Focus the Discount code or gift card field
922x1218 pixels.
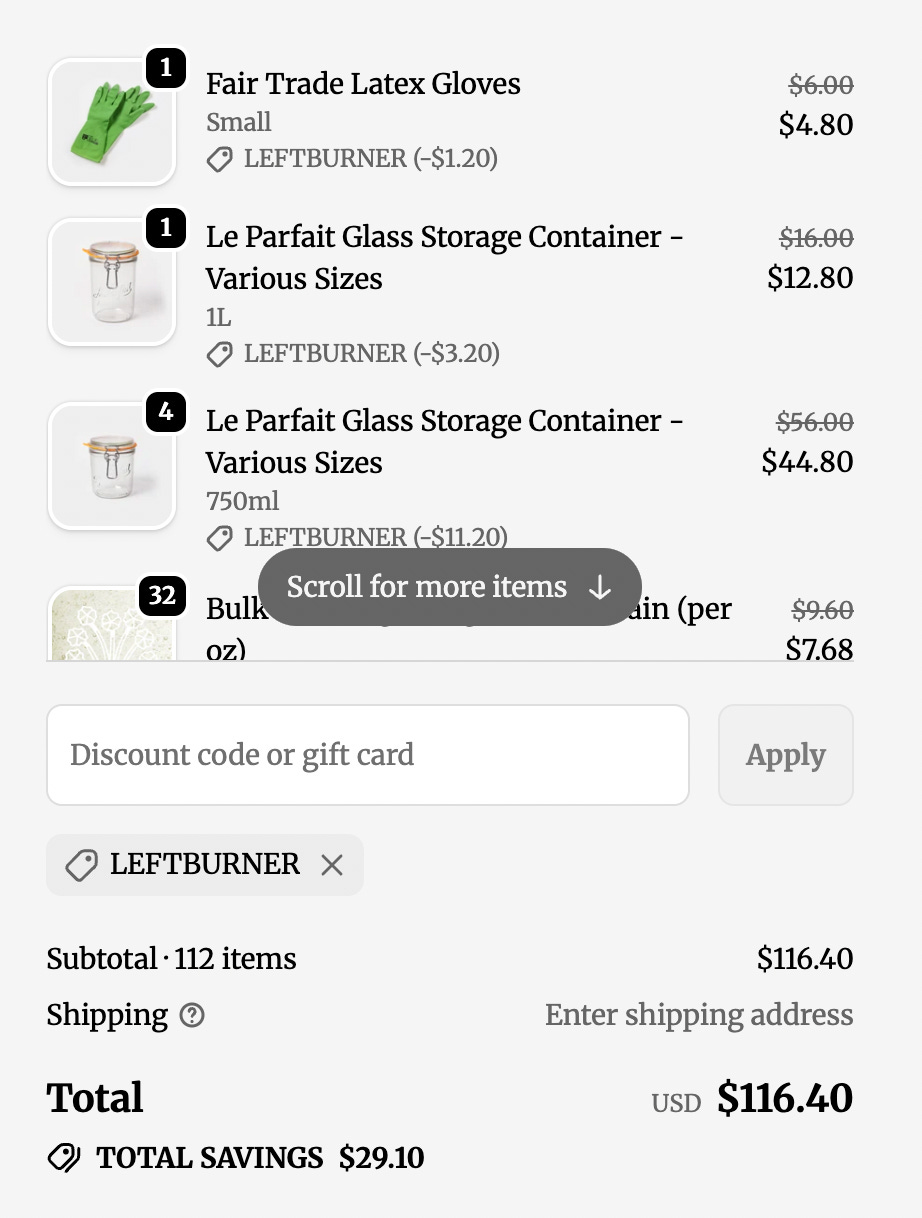click(368, 755)
